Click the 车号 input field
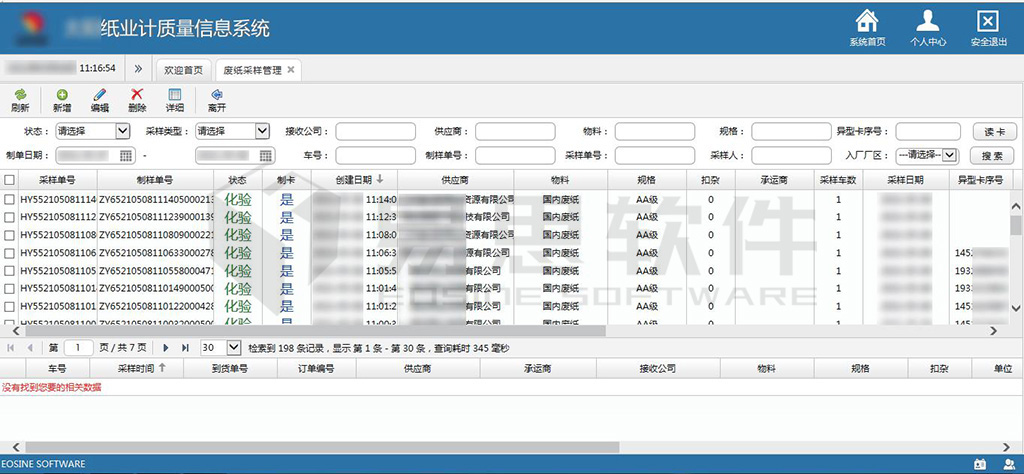The image size is (1024, 474). click(x=375, y=155)
